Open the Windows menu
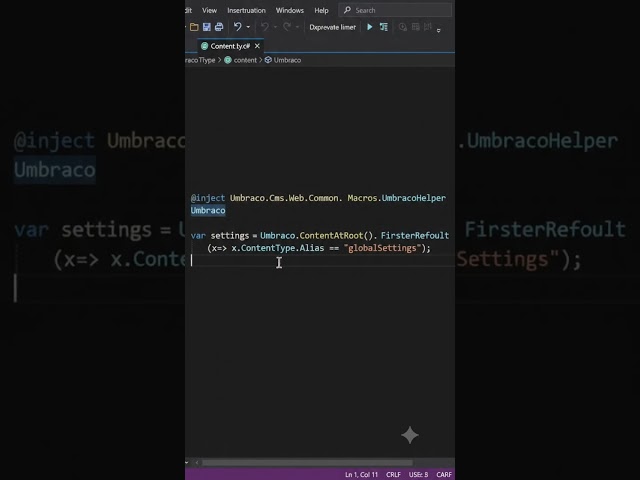The image size is (640, 480). [289, 10]
